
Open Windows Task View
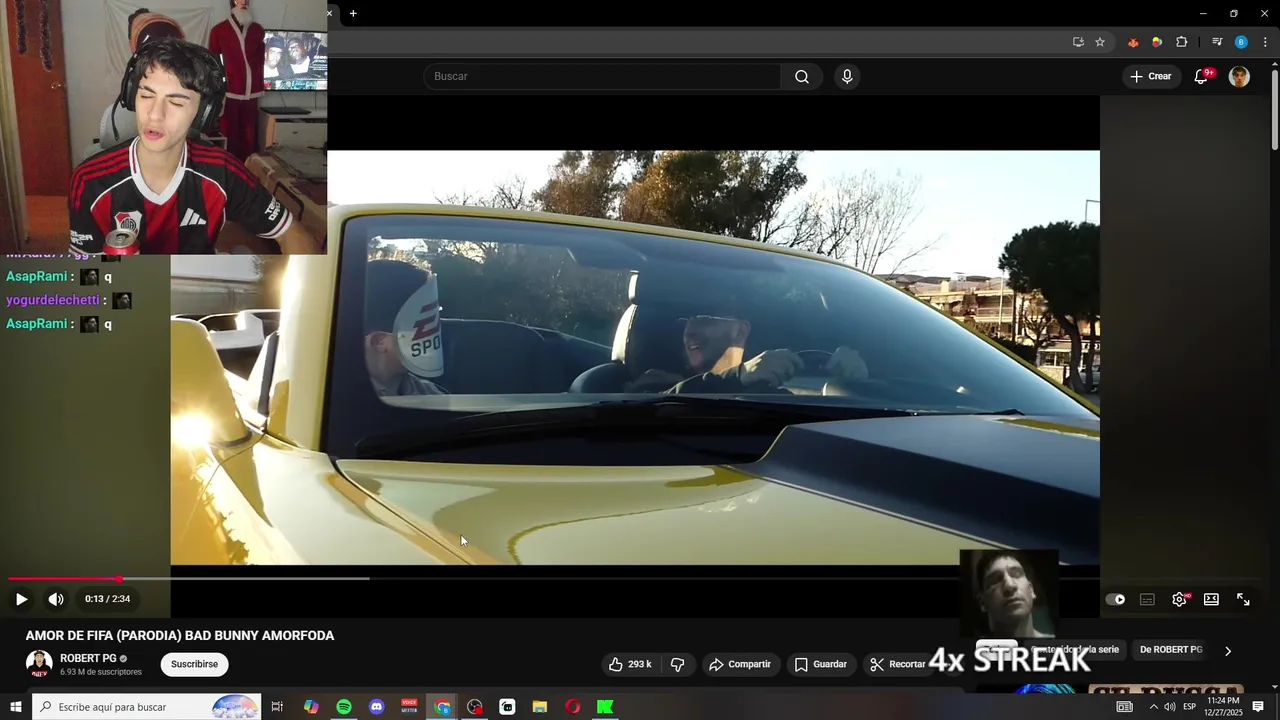click(x=277, y=707)
